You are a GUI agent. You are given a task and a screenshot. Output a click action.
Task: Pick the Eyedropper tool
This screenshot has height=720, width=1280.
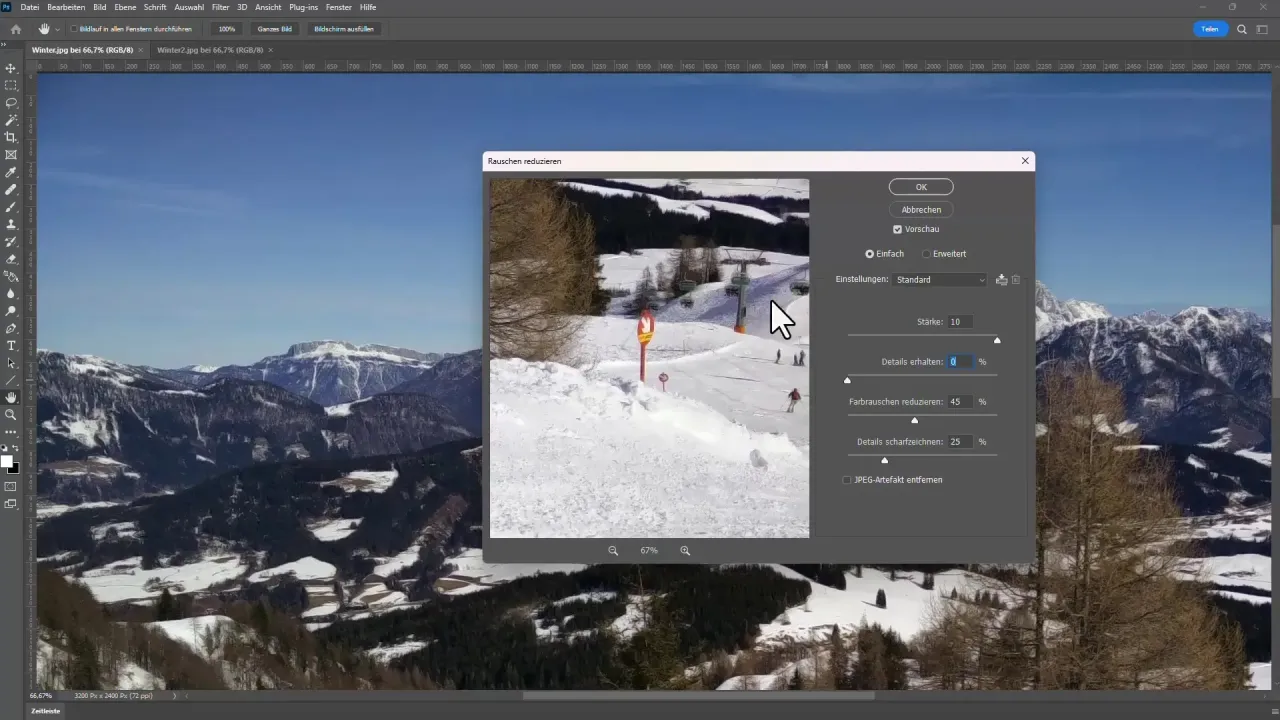click(x=11, y=172)
